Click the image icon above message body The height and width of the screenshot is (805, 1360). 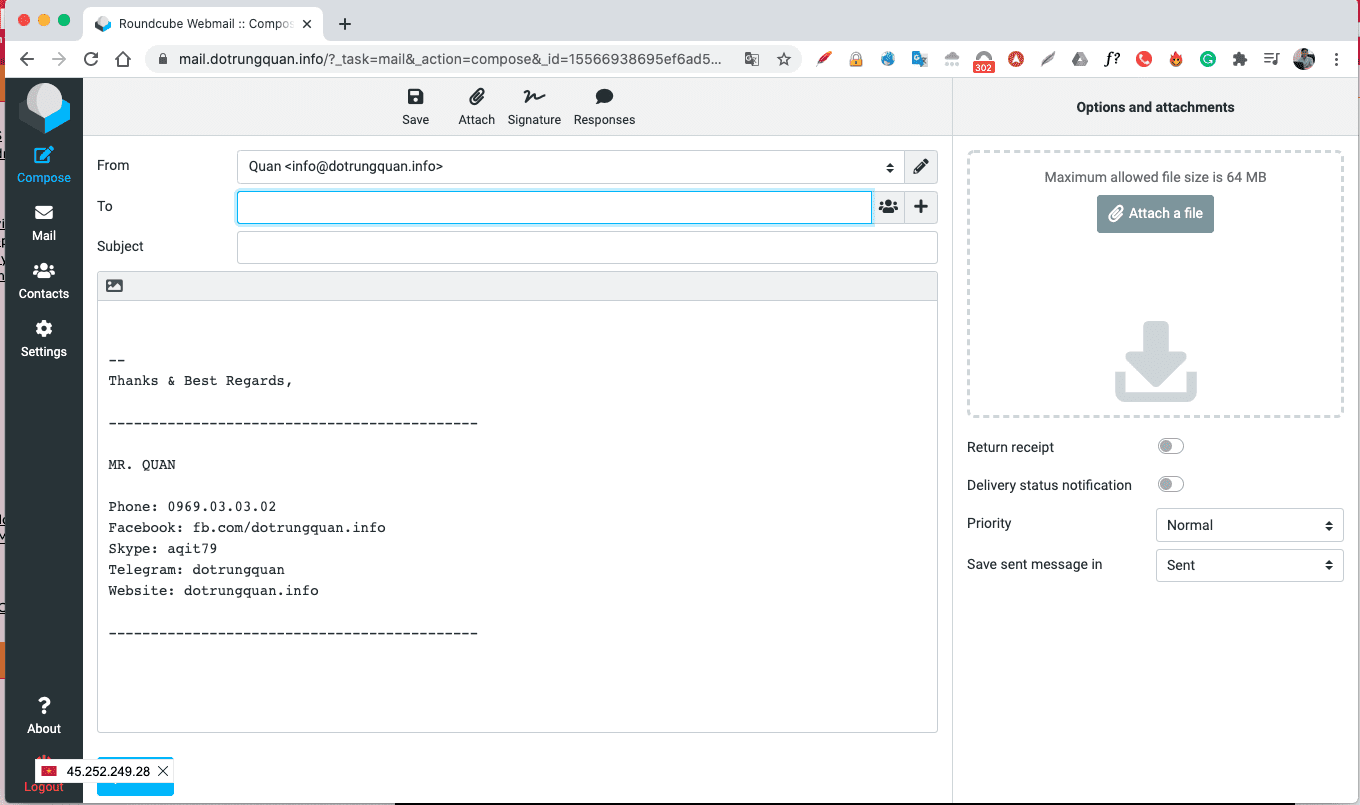click(x=114, y=286)
